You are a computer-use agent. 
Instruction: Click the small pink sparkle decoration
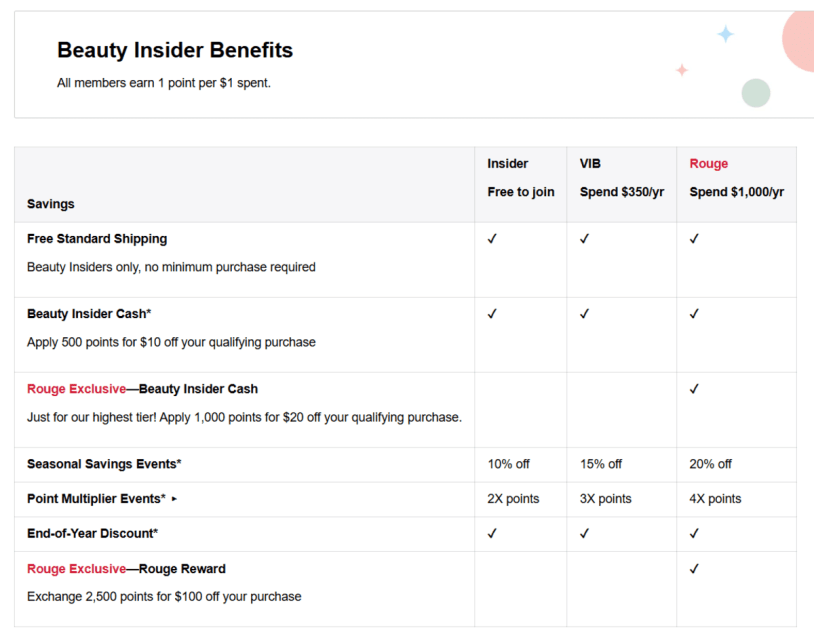click(x=682, y=70)
